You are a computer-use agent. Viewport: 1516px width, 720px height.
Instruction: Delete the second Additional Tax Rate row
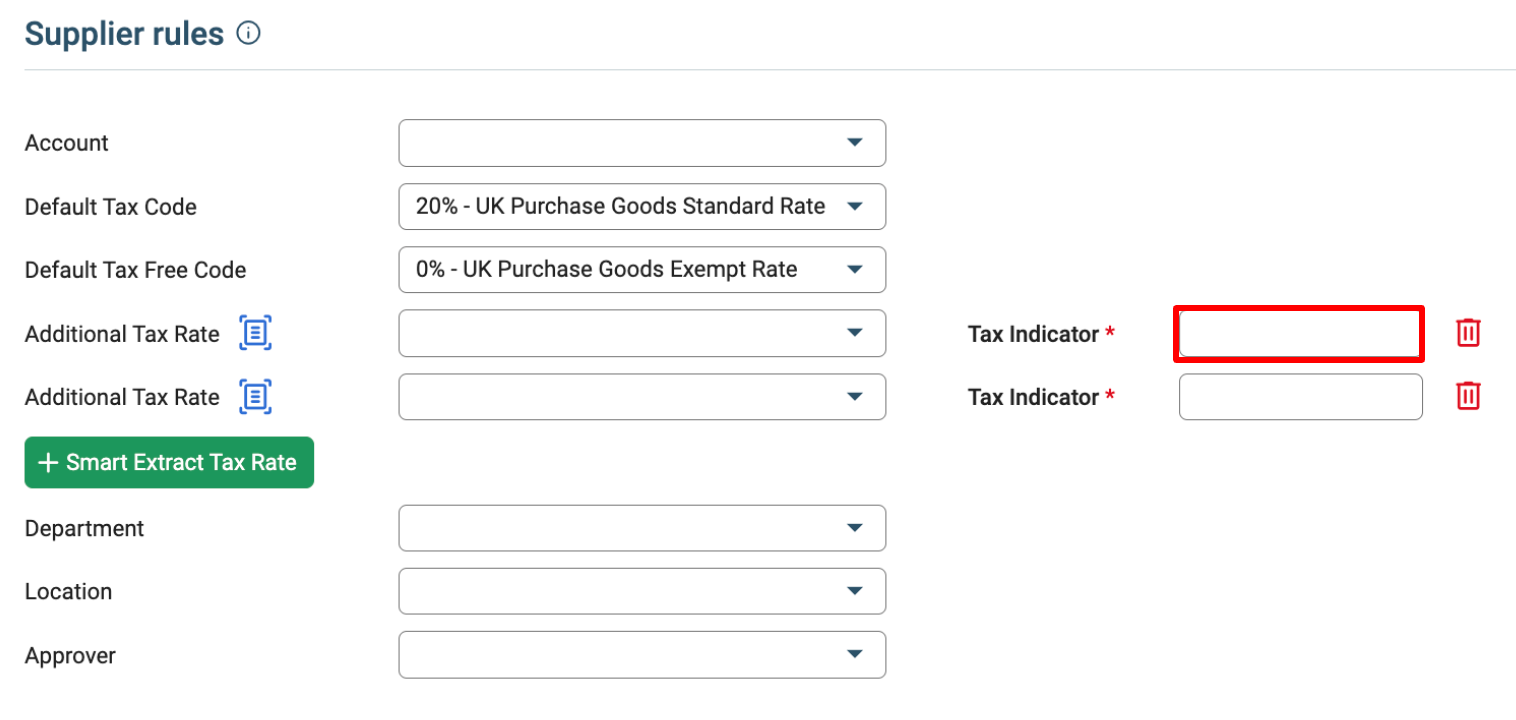point(1468,396)
